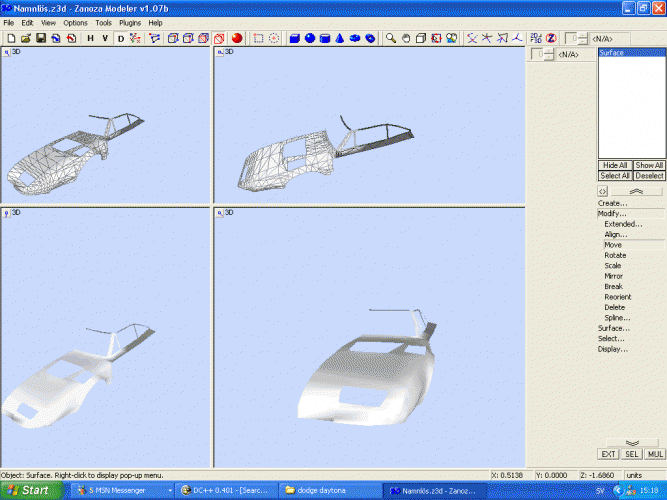Expand the Display... command group
The width and height of the screenshot is (667, 500).
click(613, 349)
